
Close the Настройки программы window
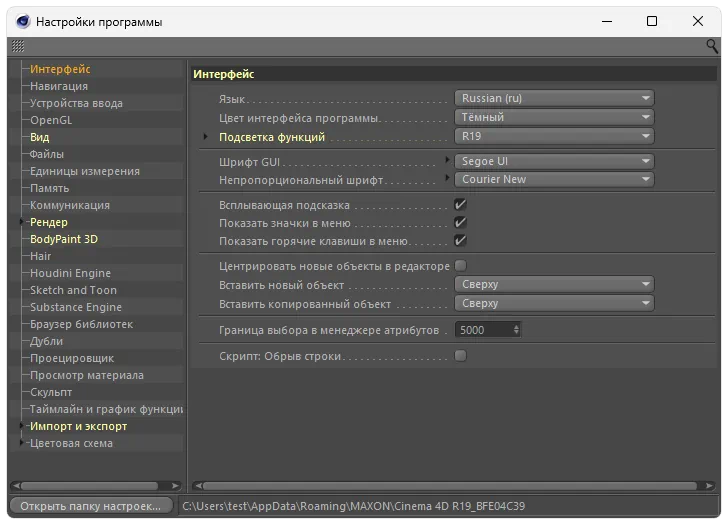tap(697, 21)
